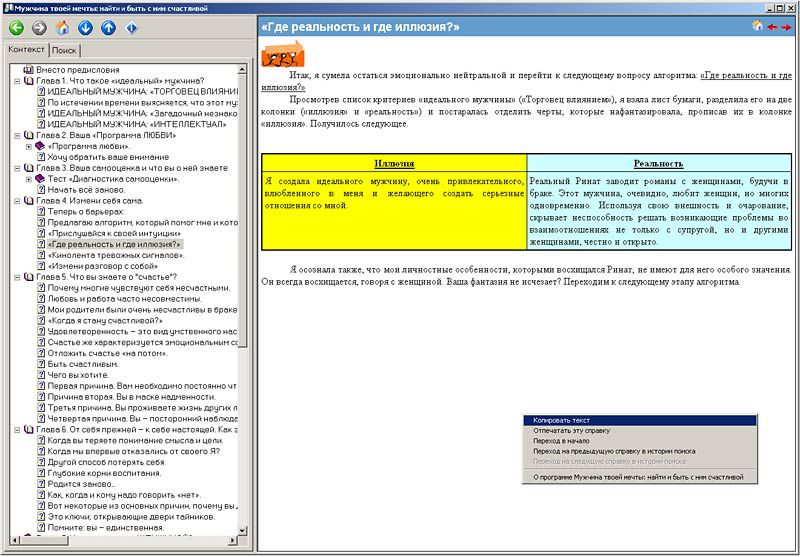Select the Контекст tab

(26, 50)
